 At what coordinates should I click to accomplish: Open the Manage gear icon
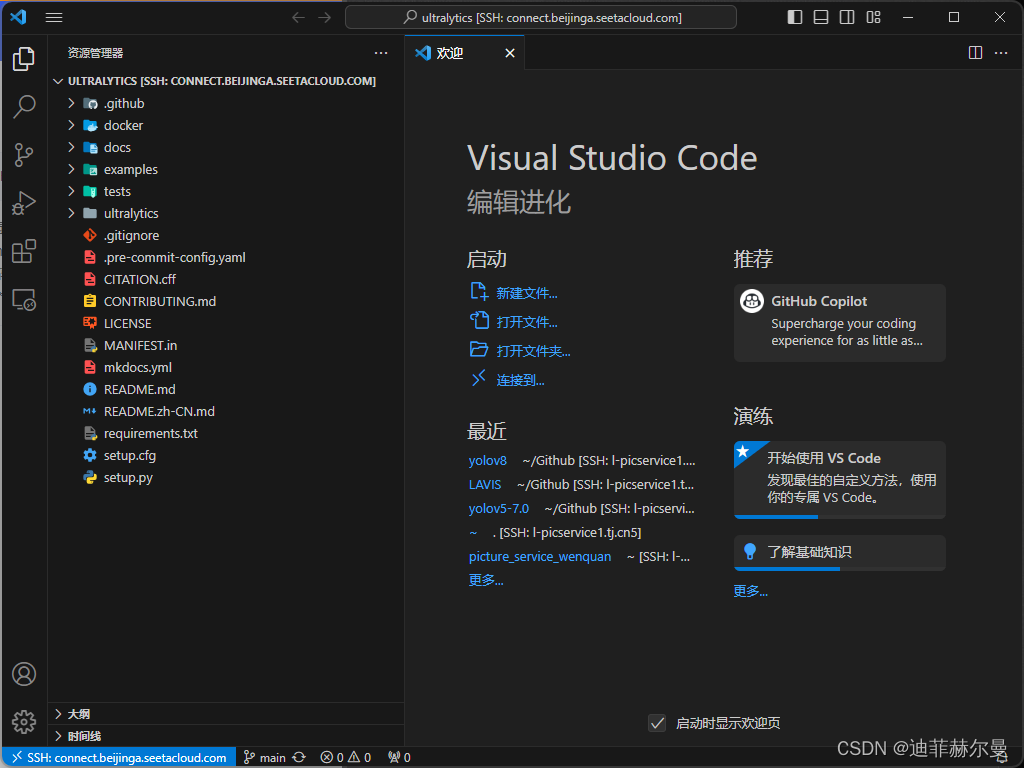(x=24, y=722)
